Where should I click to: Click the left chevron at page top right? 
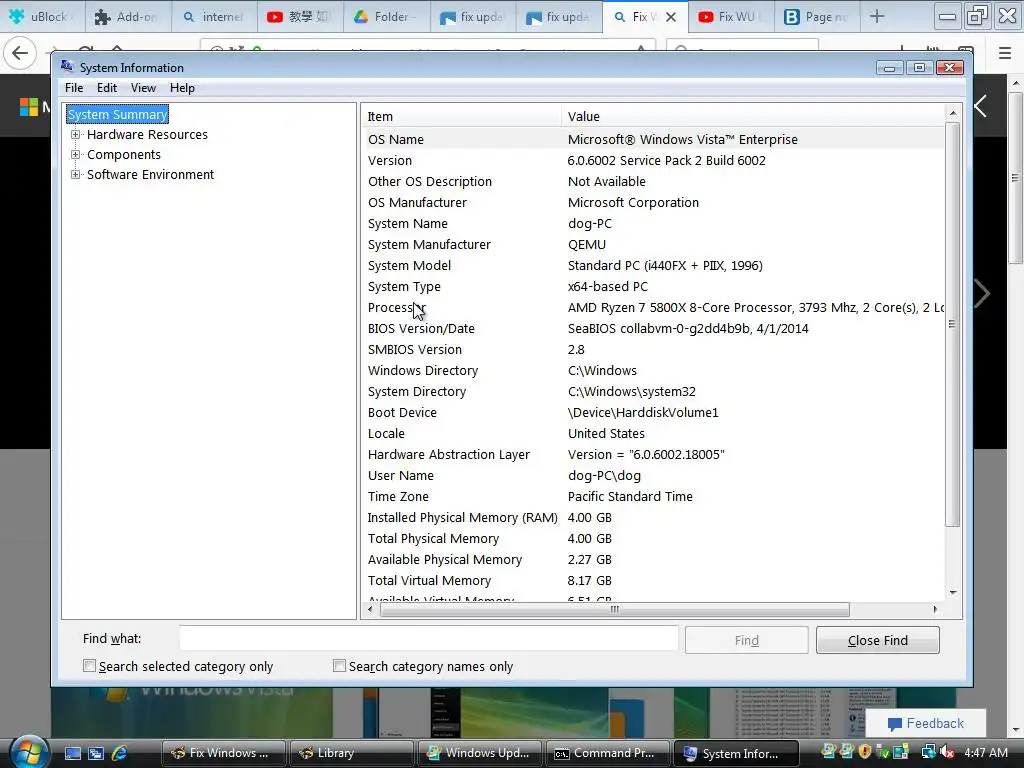pos(981,106)
